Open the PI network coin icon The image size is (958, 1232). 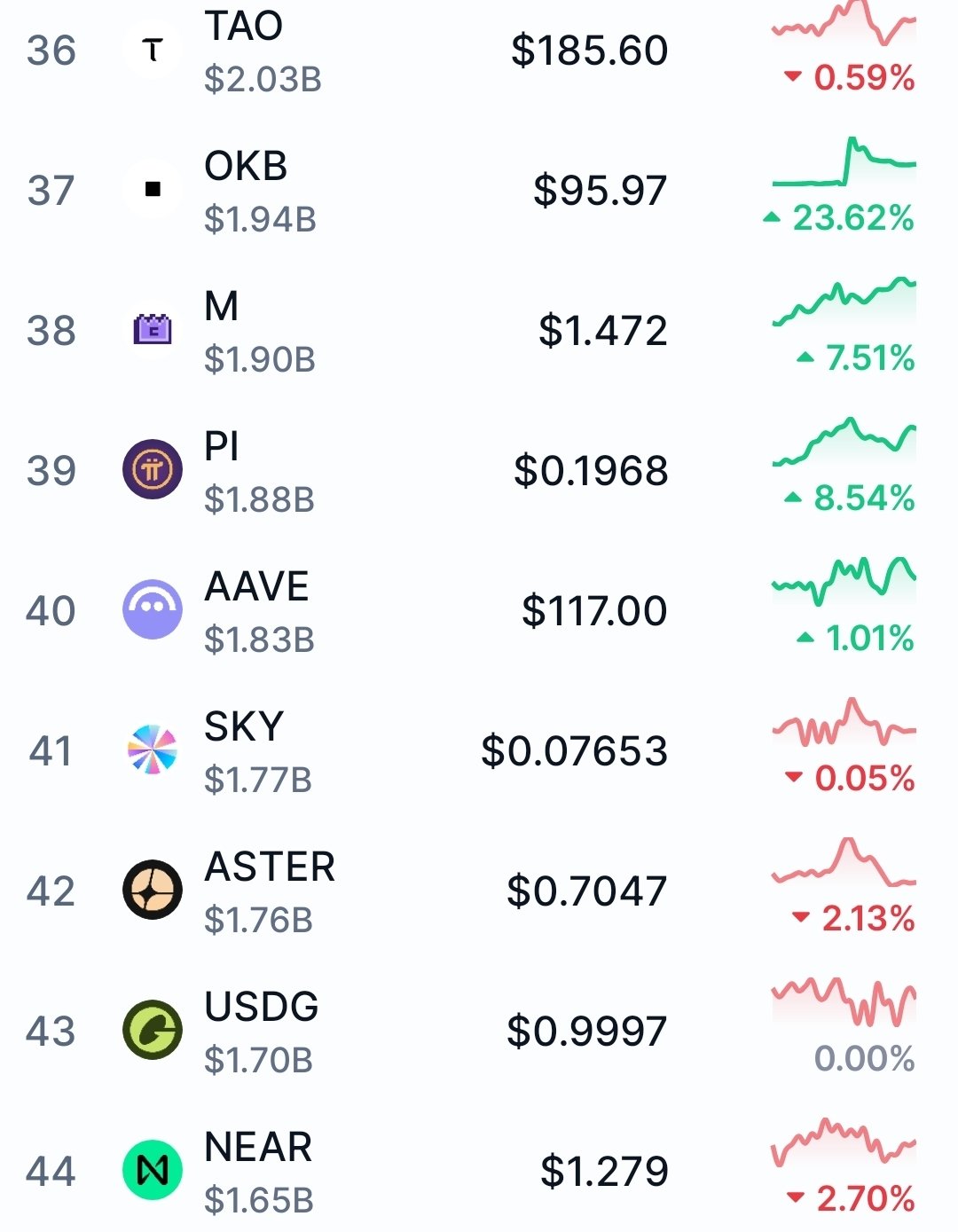(x=153, y=469)
